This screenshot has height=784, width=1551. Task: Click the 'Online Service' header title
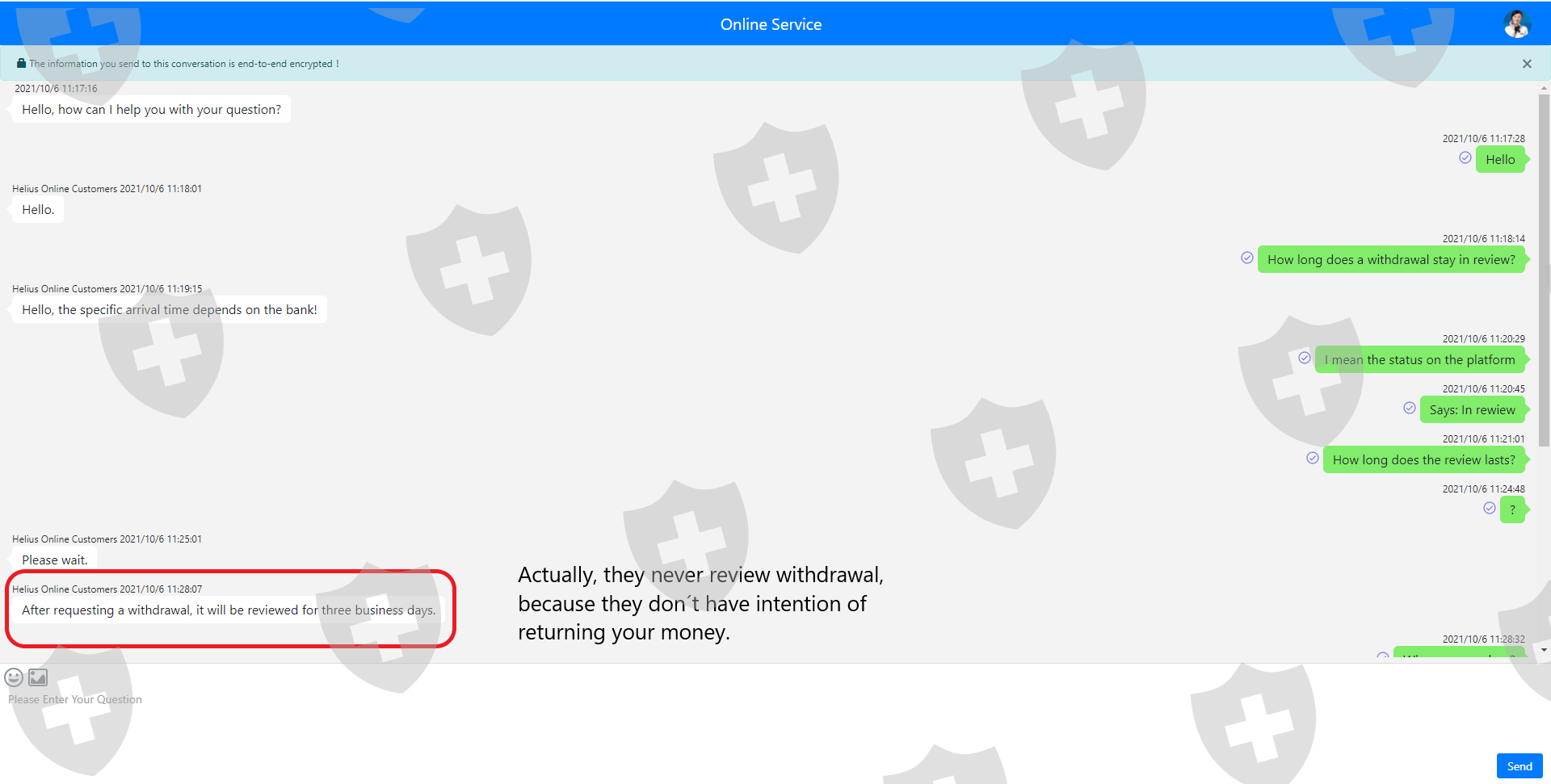pos(771,24)
